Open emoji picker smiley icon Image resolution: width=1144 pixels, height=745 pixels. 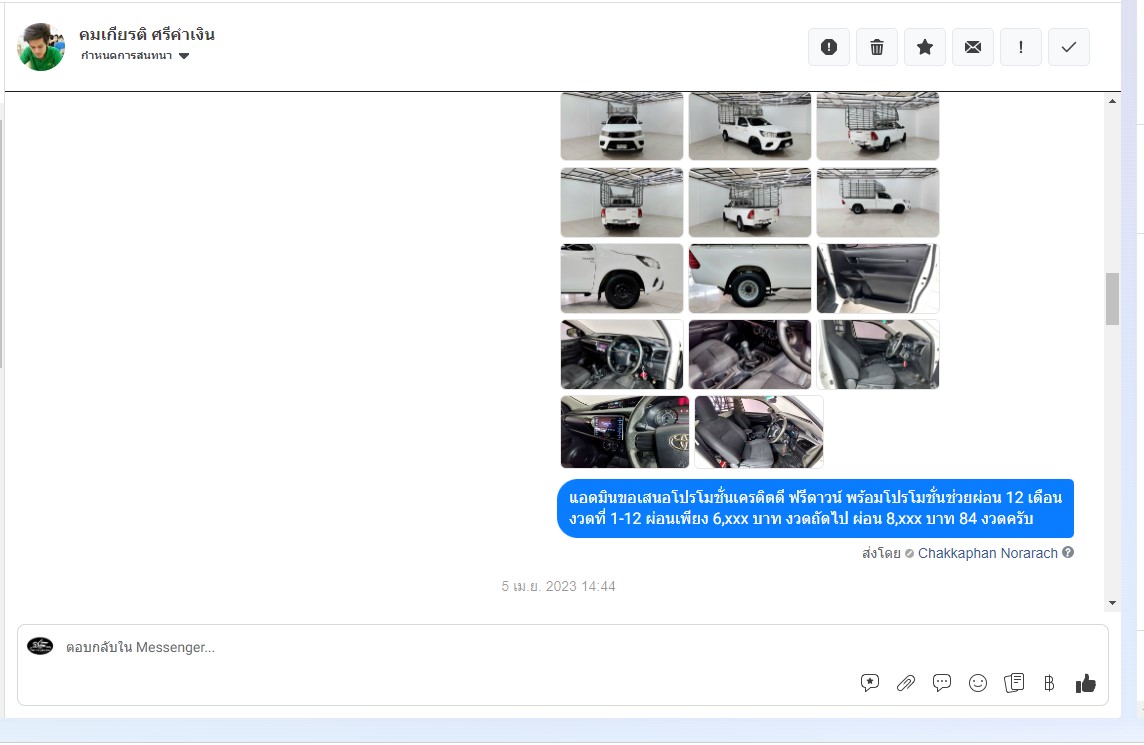[978, 683]
